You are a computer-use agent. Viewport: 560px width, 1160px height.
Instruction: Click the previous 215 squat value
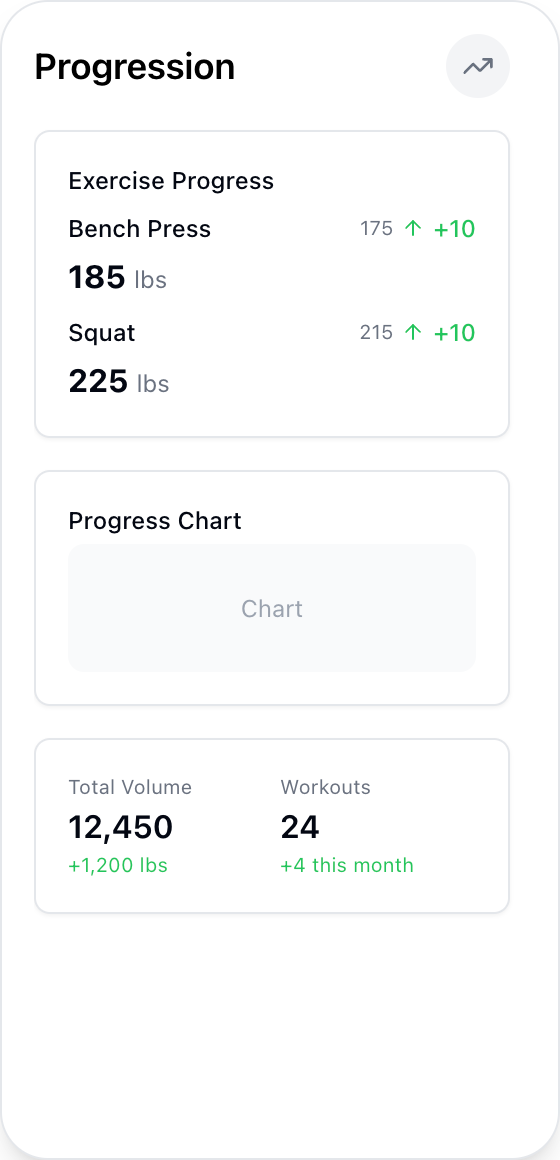tap(377, 333)
